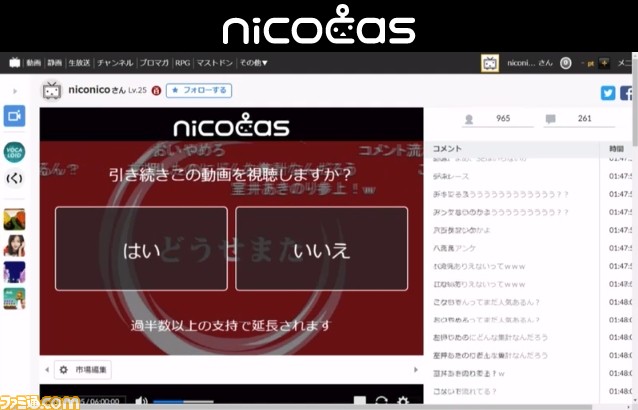
Task: Click the broadcaster TV avatar icon
Action: coord(52,90)
